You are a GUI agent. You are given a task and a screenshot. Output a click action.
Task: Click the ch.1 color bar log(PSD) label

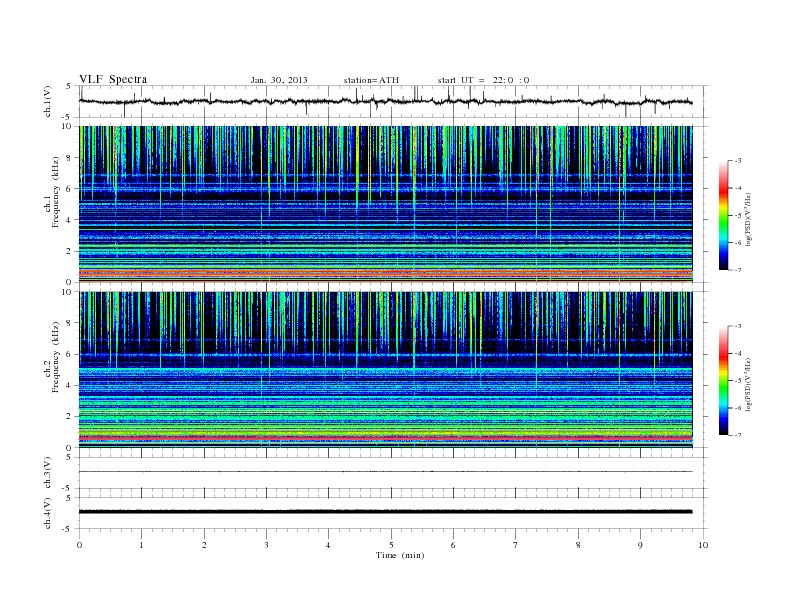[x=748, y=219]
